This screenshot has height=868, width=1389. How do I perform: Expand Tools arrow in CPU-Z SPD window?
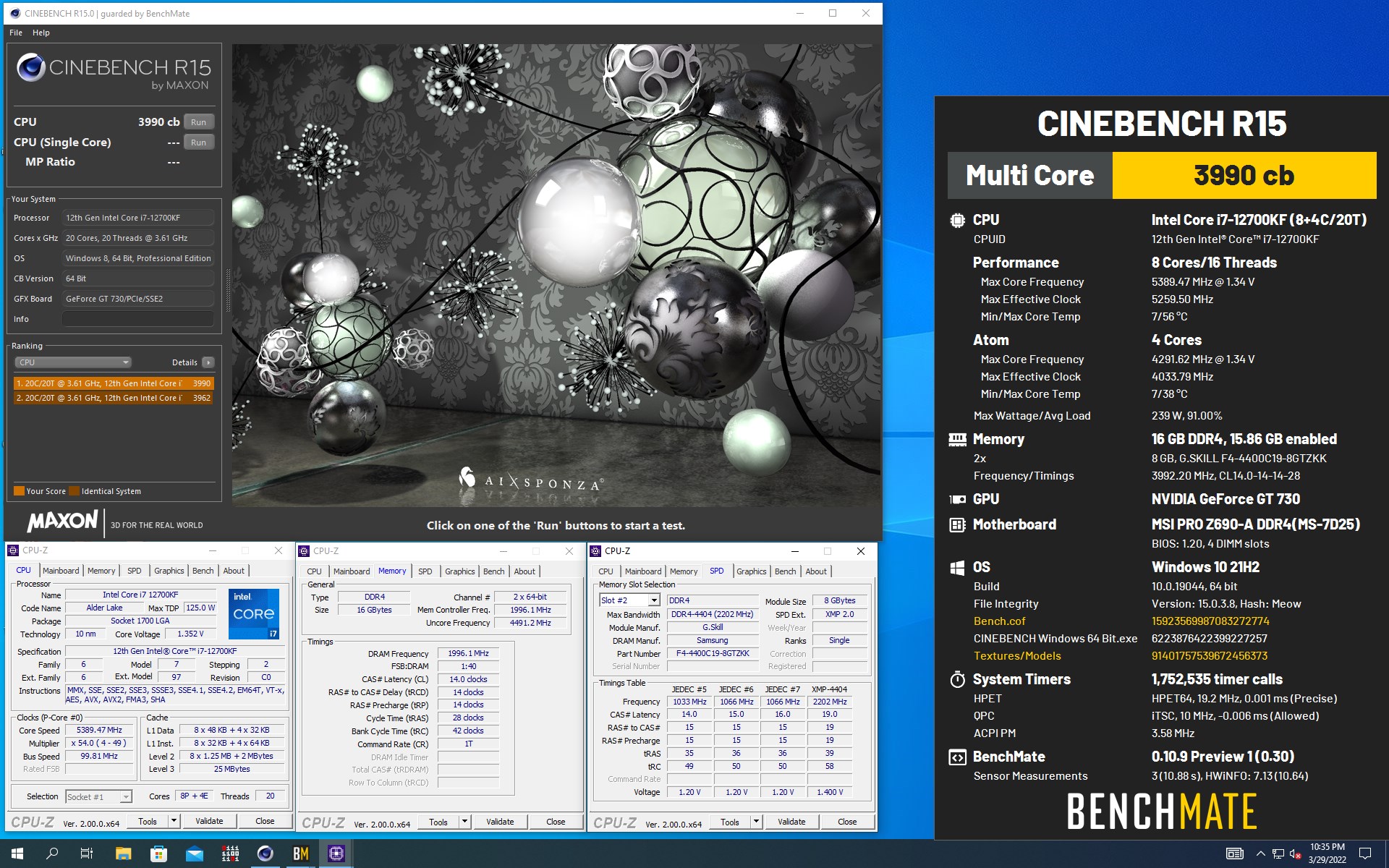pyautogui.click(x=756, y=822)
